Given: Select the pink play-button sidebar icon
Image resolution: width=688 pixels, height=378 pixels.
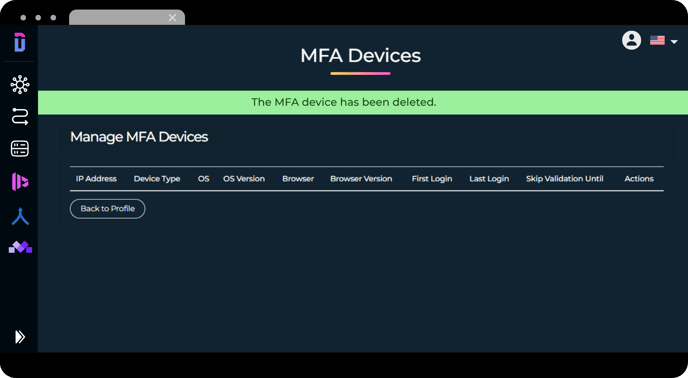Looking at the screenshot, I should point(20,182).
